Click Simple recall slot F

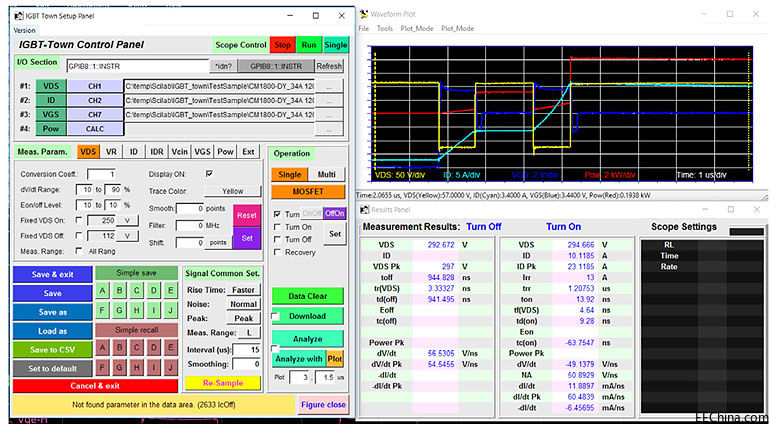pyautogui.click(x=103, y=368)
